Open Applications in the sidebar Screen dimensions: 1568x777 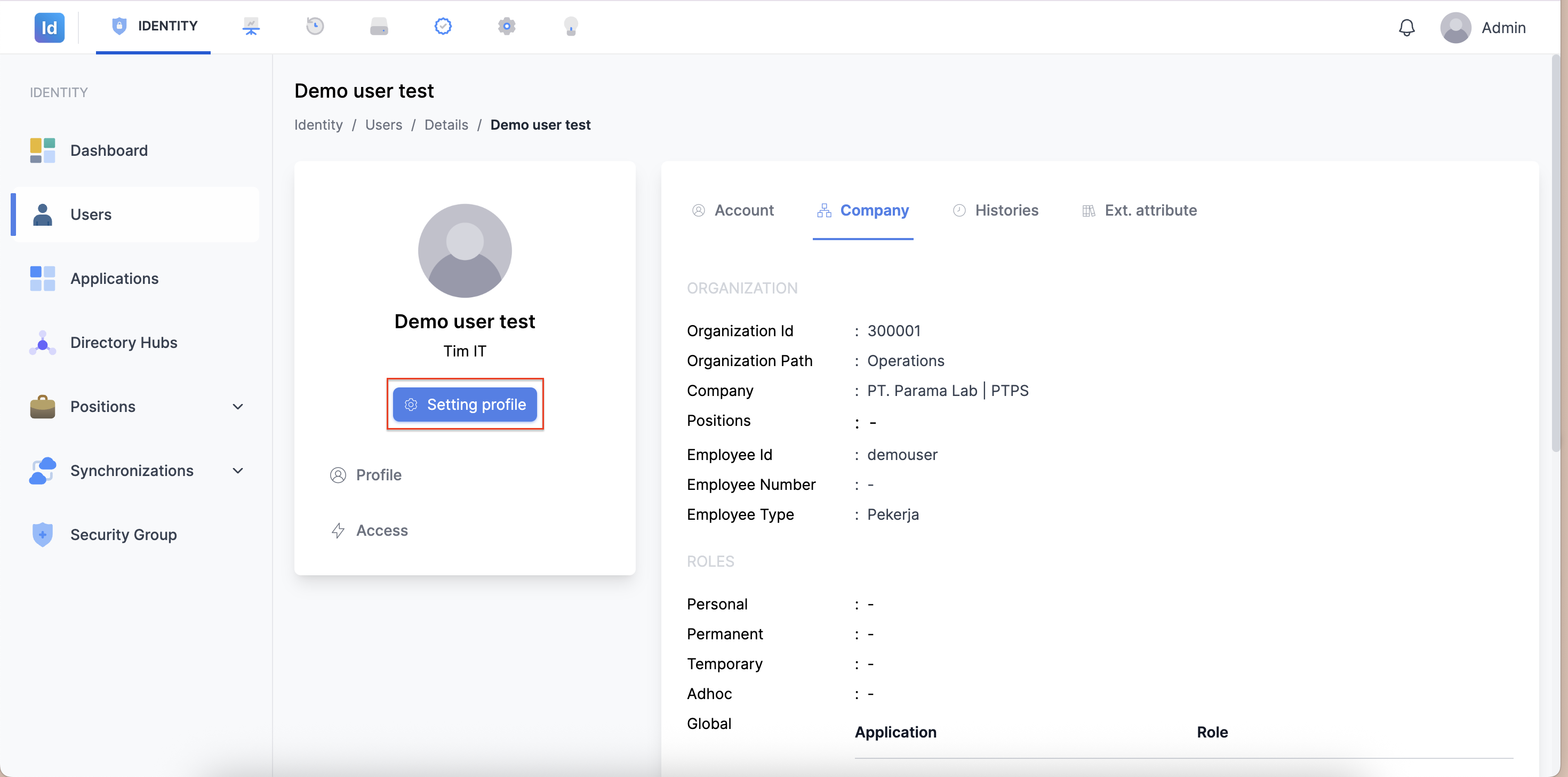coord(135,278)
